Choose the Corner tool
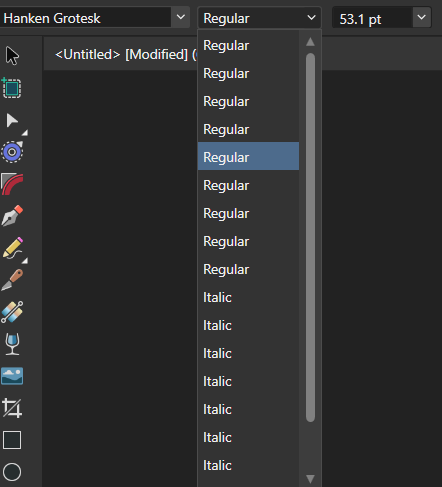 pyautogui.click(x=12, y=184)
